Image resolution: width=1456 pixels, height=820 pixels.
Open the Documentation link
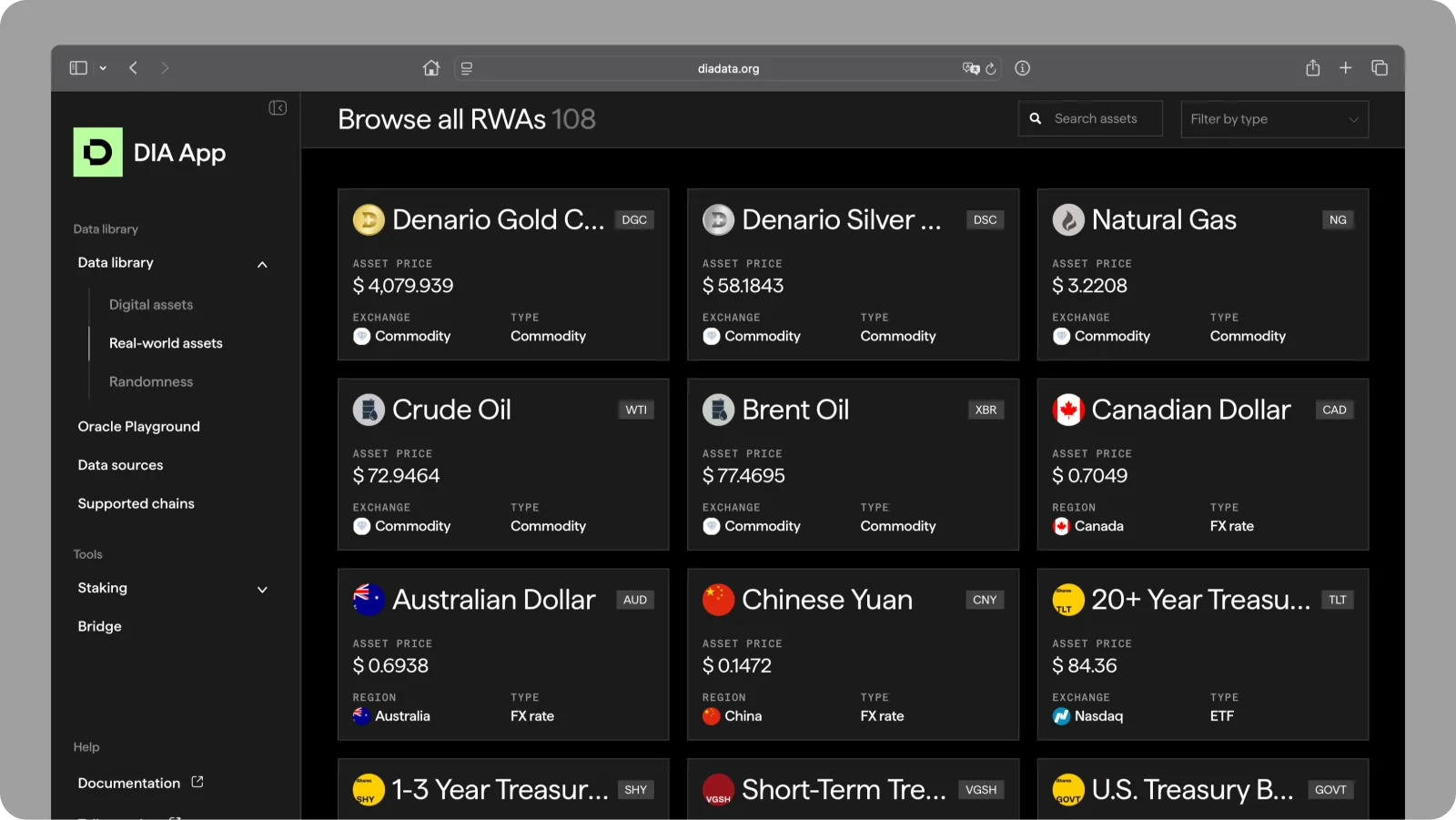coord(128,784)
